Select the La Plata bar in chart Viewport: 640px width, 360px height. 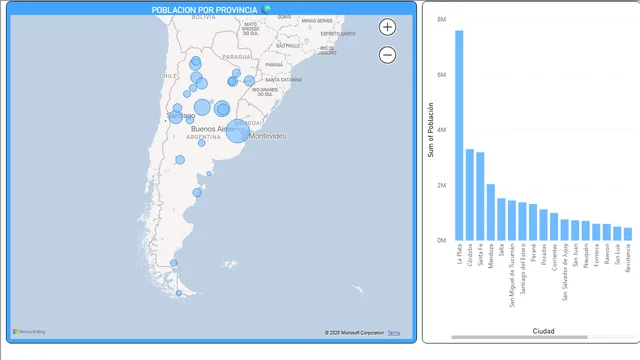click(459, 135)
